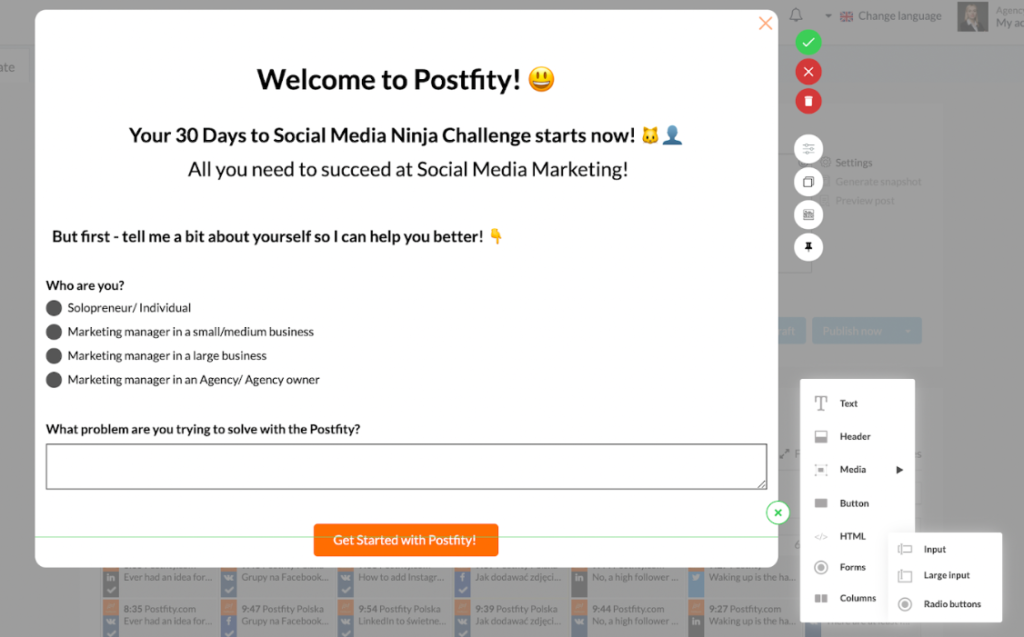Open the sliders settings icon
This screenshot has width=1024, height=637.
[808, 149]
